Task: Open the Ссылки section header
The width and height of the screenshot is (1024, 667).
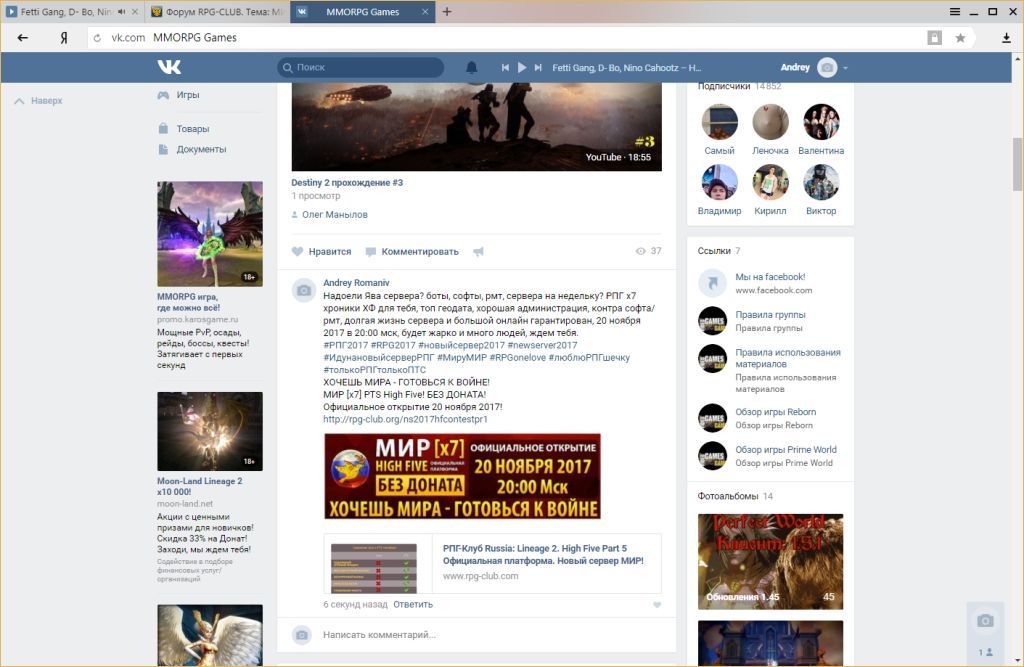Action: point(718,251)
